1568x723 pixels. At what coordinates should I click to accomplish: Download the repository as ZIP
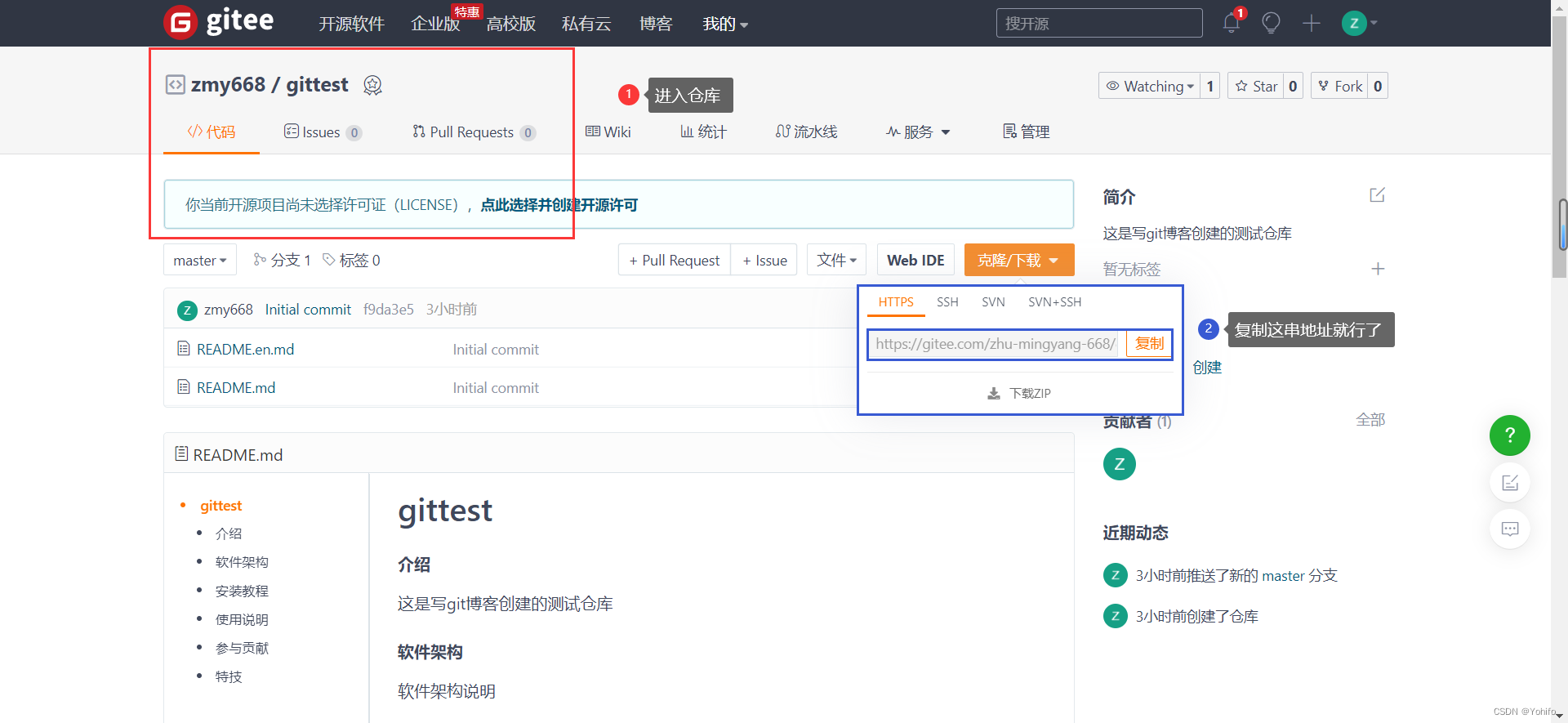pyautogui.click(x=1019, y=394)
